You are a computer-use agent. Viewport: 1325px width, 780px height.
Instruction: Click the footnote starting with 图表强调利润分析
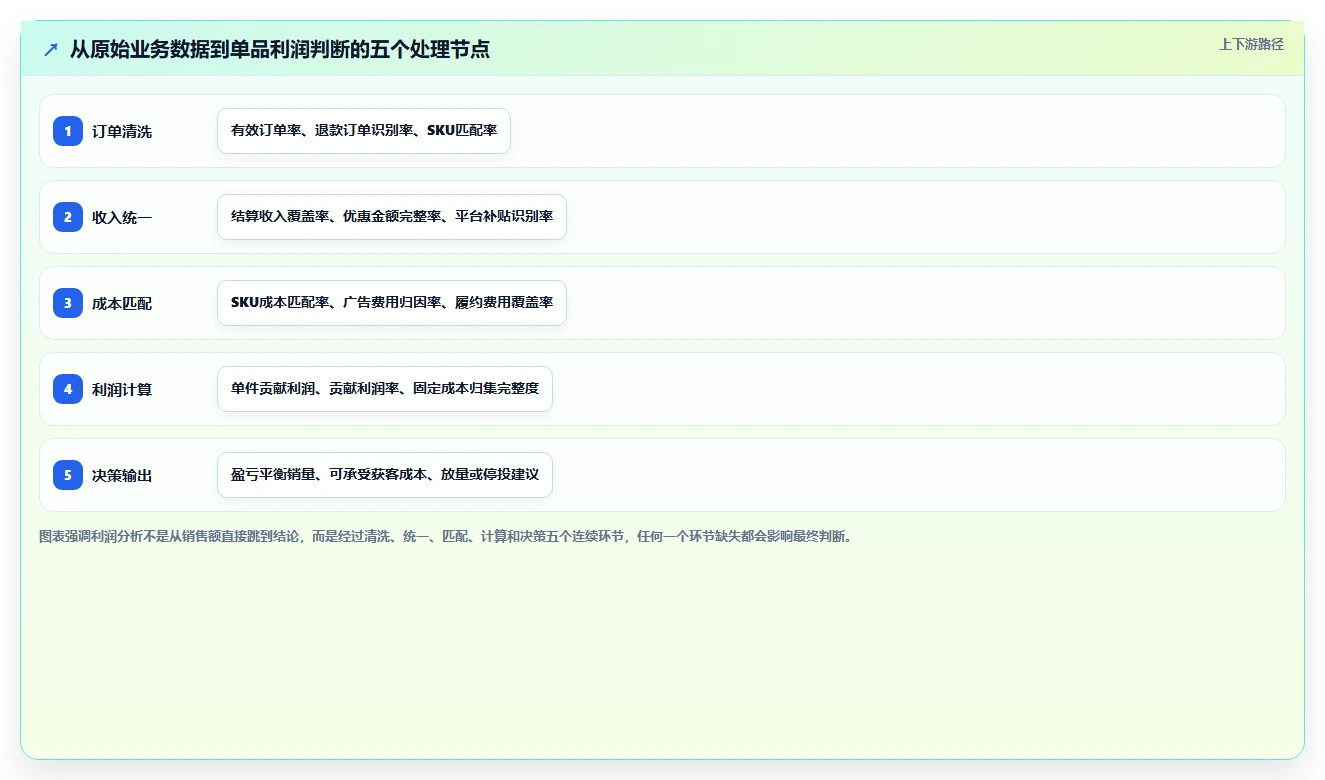[x=447, y=537]
